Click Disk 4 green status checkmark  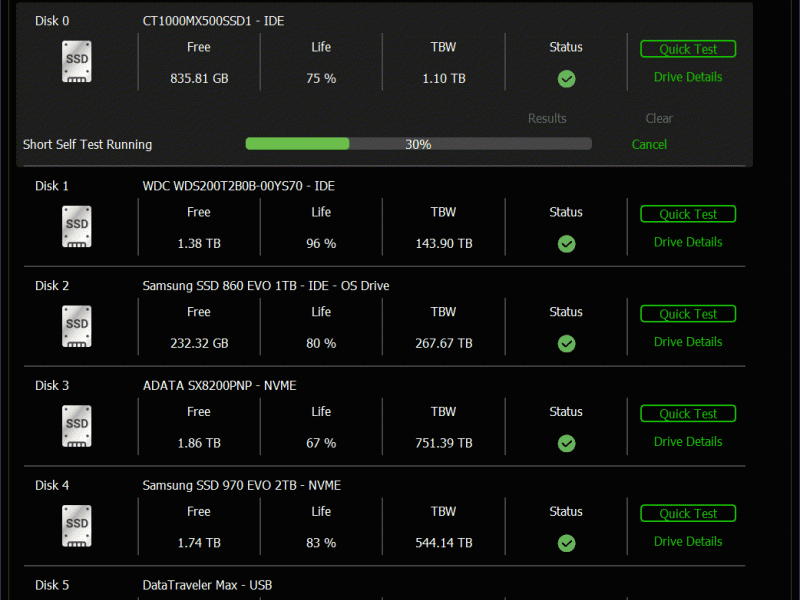566,543
